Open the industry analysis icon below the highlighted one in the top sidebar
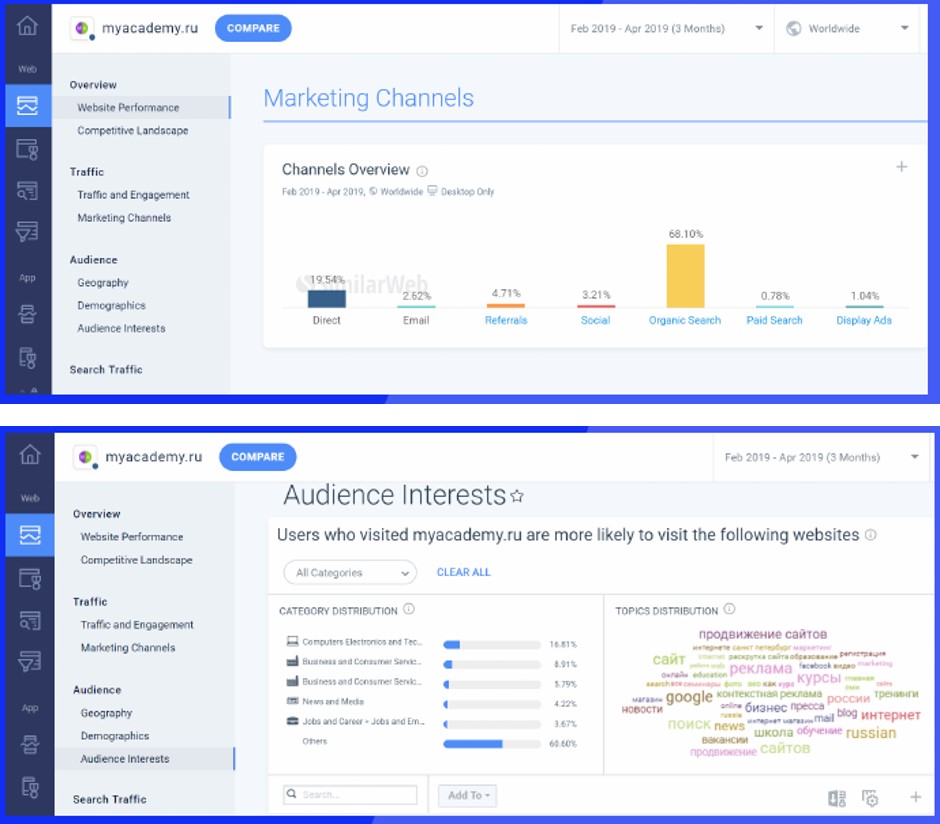Image resolution: width=940 pixels, height=824 pixels. click(28, 149)
